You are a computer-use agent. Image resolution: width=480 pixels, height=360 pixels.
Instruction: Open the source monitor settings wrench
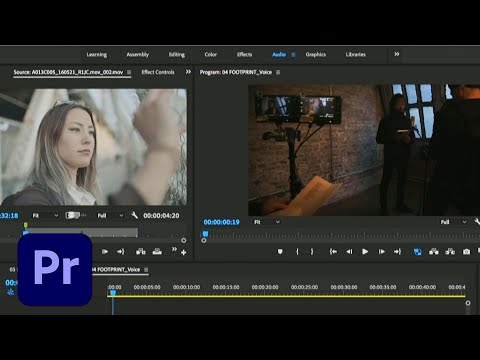[134, 215]
